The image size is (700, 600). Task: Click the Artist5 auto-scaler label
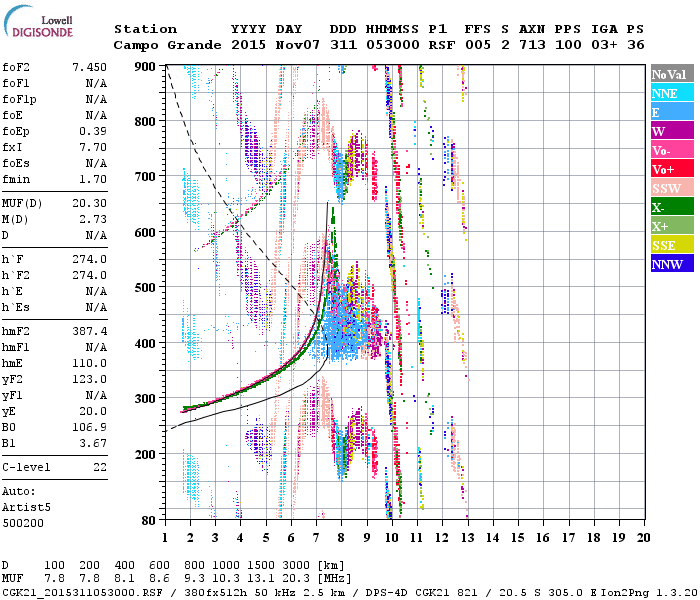click(26, 508)
